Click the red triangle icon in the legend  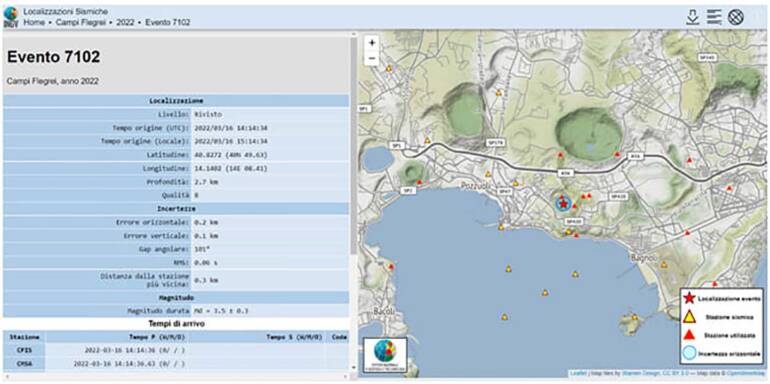point(689,335)
